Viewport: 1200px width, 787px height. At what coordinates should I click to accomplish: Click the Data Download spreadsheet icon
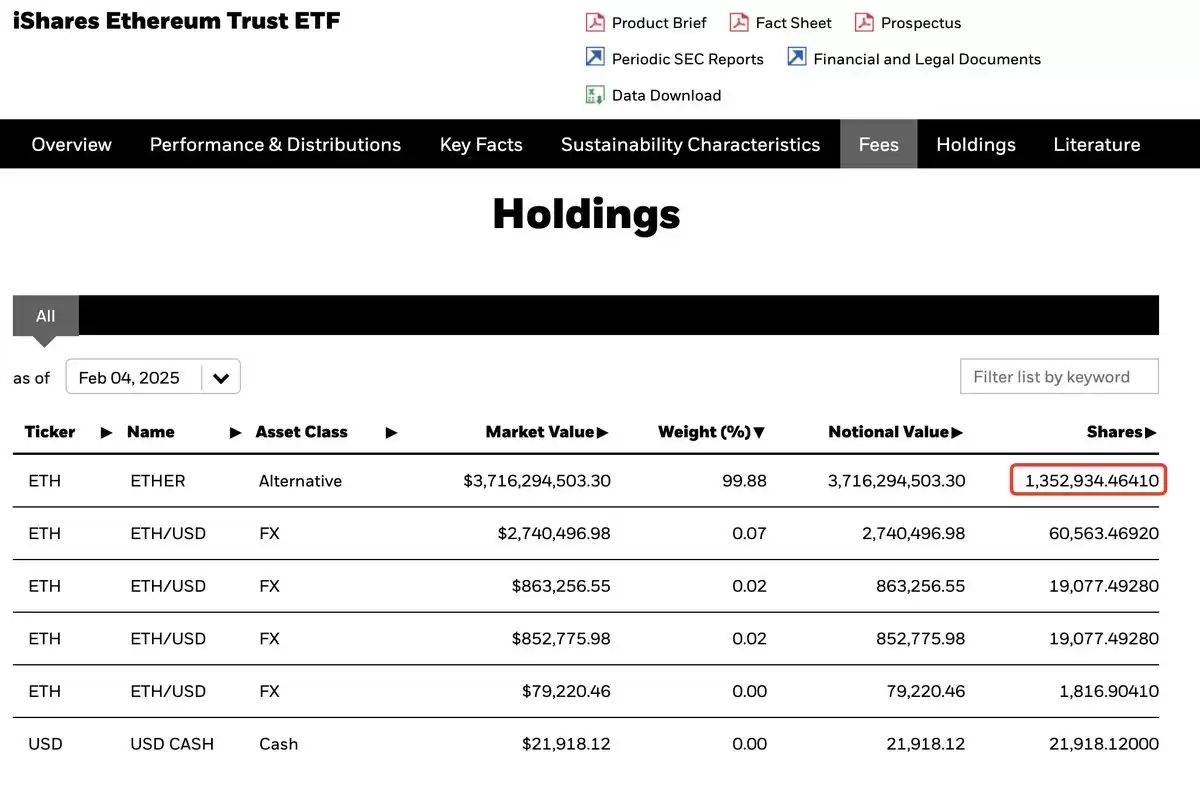pos(595,95)
